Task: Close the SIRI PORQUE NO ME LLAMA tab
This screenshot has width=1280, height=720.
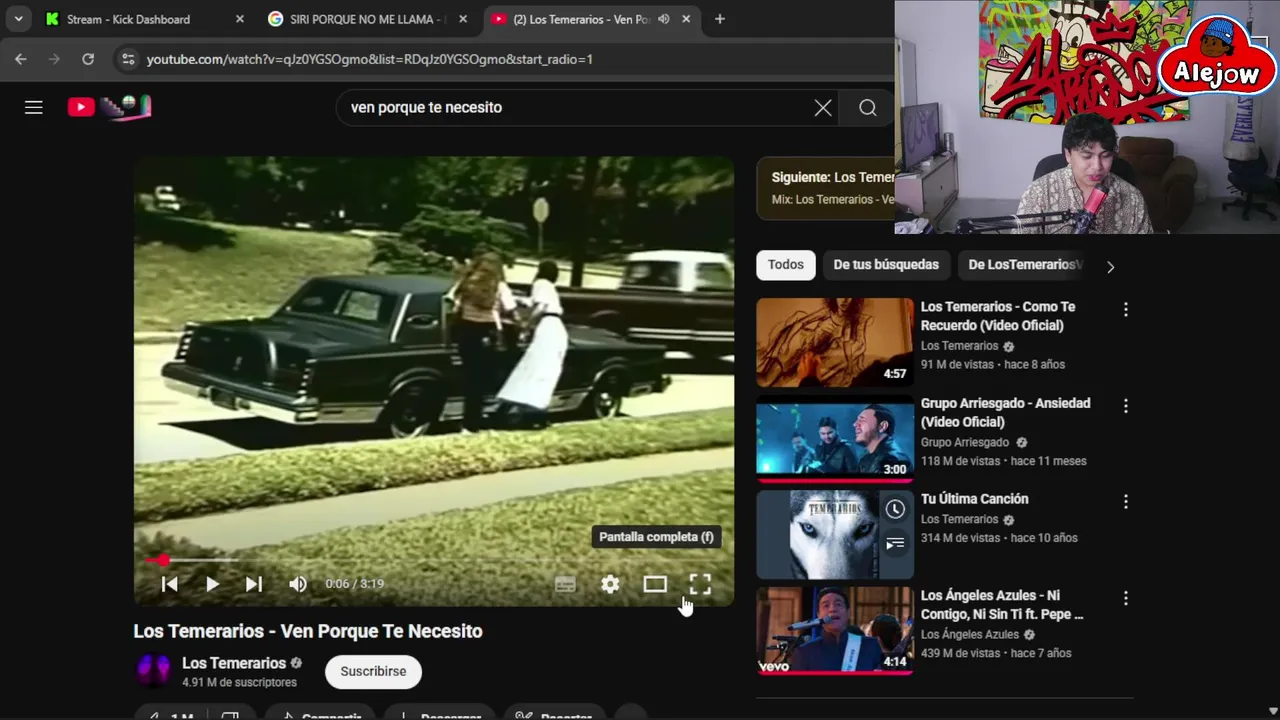Action: [x=462, y=19]
